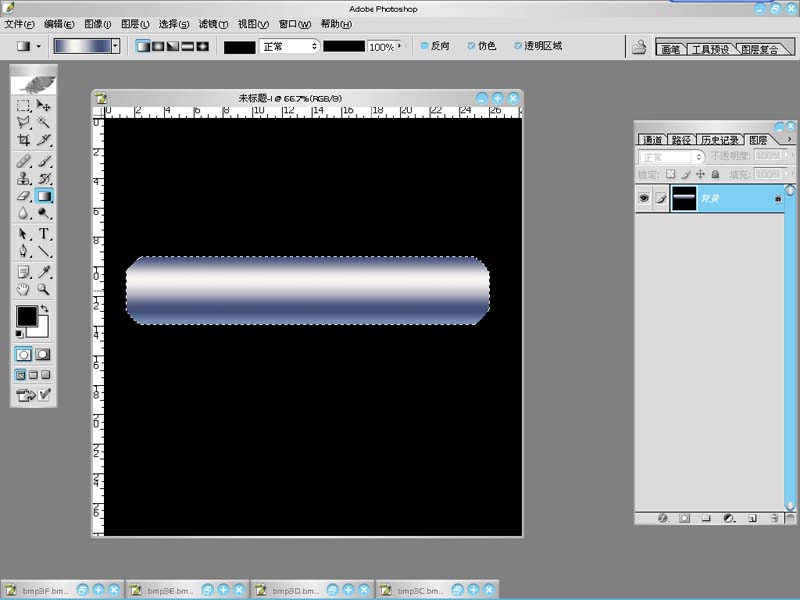
Task: Toggle the 反向 (Reverse) checkbox
Action: coord(425,47)
